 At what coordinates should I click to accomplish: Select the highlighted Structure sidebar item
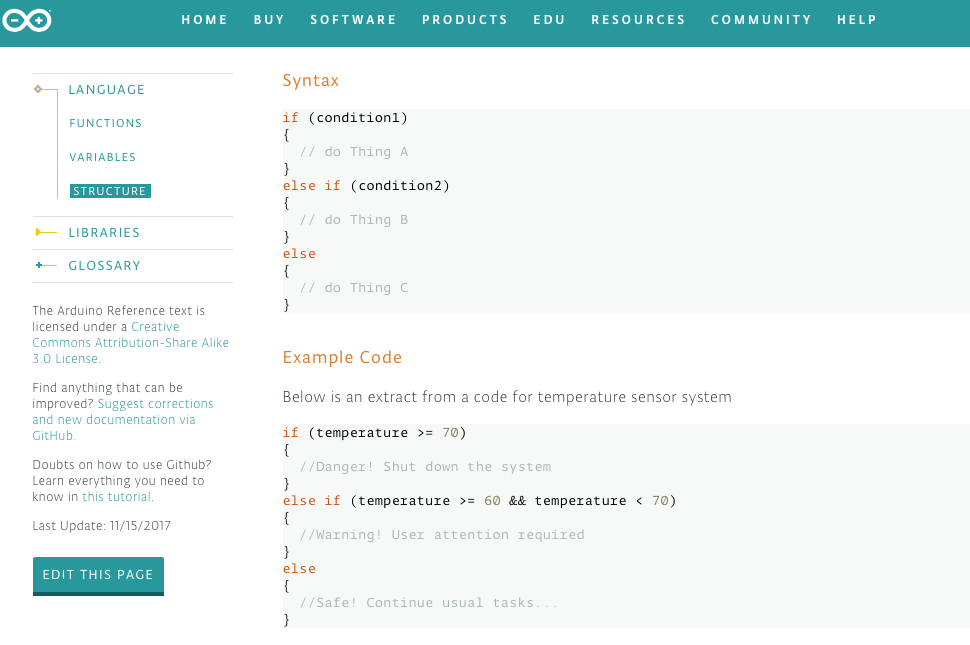(110, 191)
